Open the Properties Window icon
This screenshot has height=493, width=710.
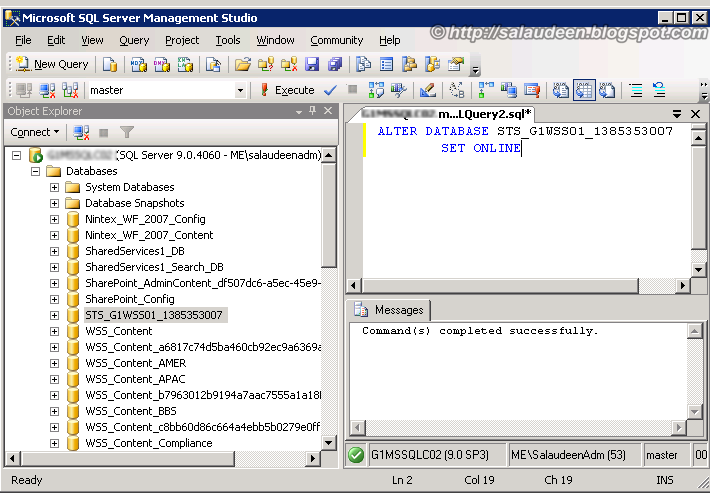tap(456, 65)
